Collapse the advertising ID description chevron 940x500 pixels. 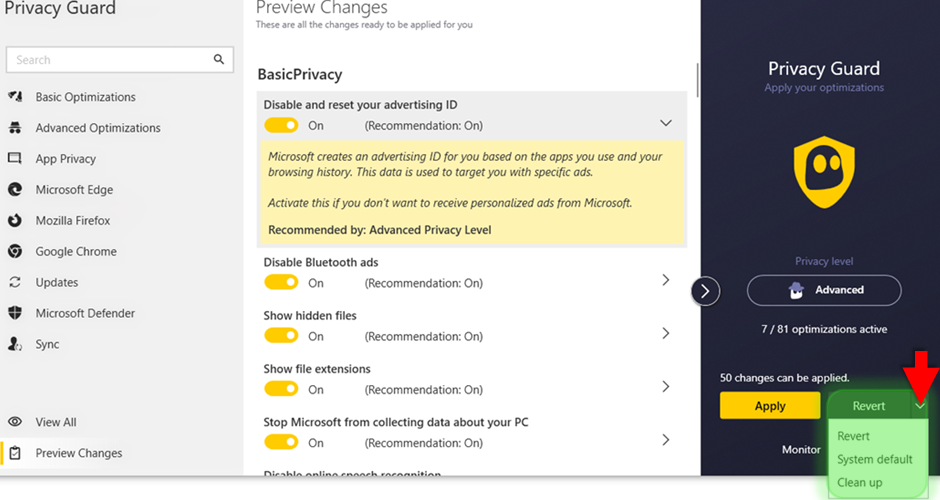tap(665, 123)
